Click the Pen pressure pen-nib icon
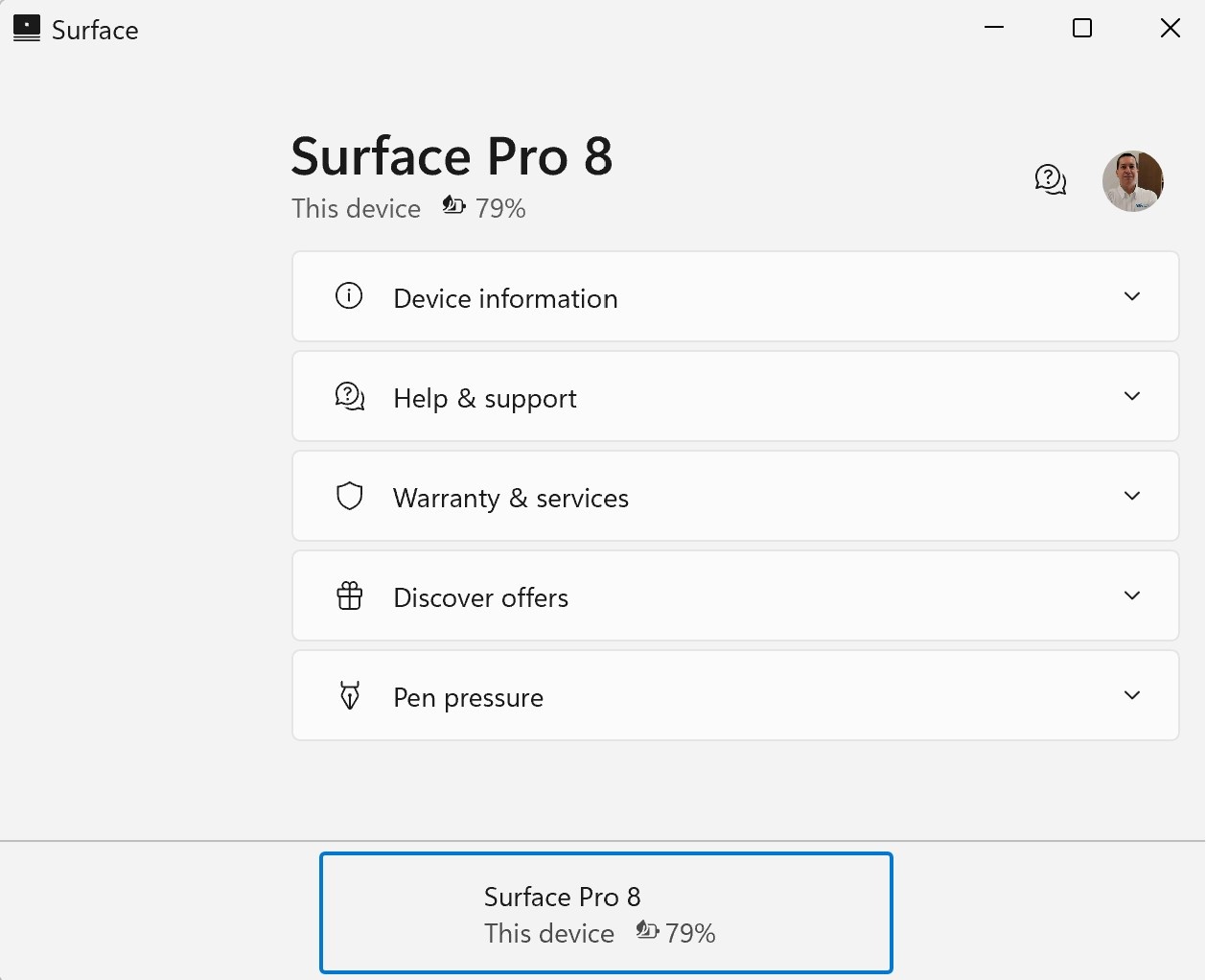The height and width of the screenshot is (980, 1206). click(350, 695)
